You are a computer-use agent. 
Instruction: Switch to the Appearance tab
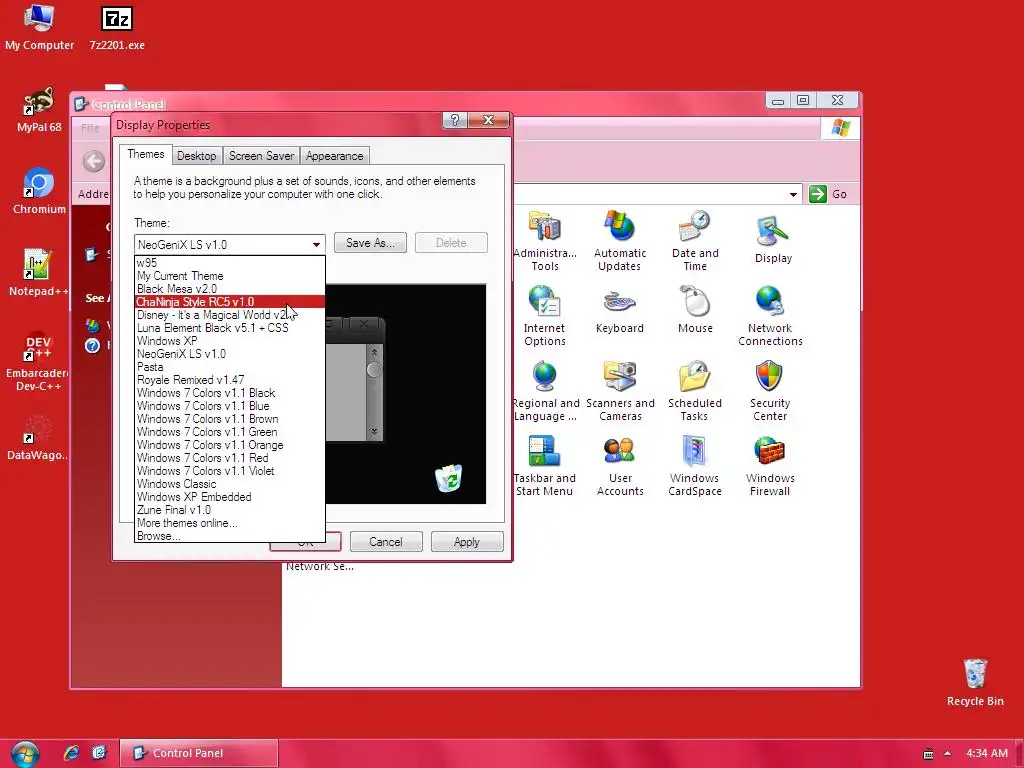(x=334, y=156)
